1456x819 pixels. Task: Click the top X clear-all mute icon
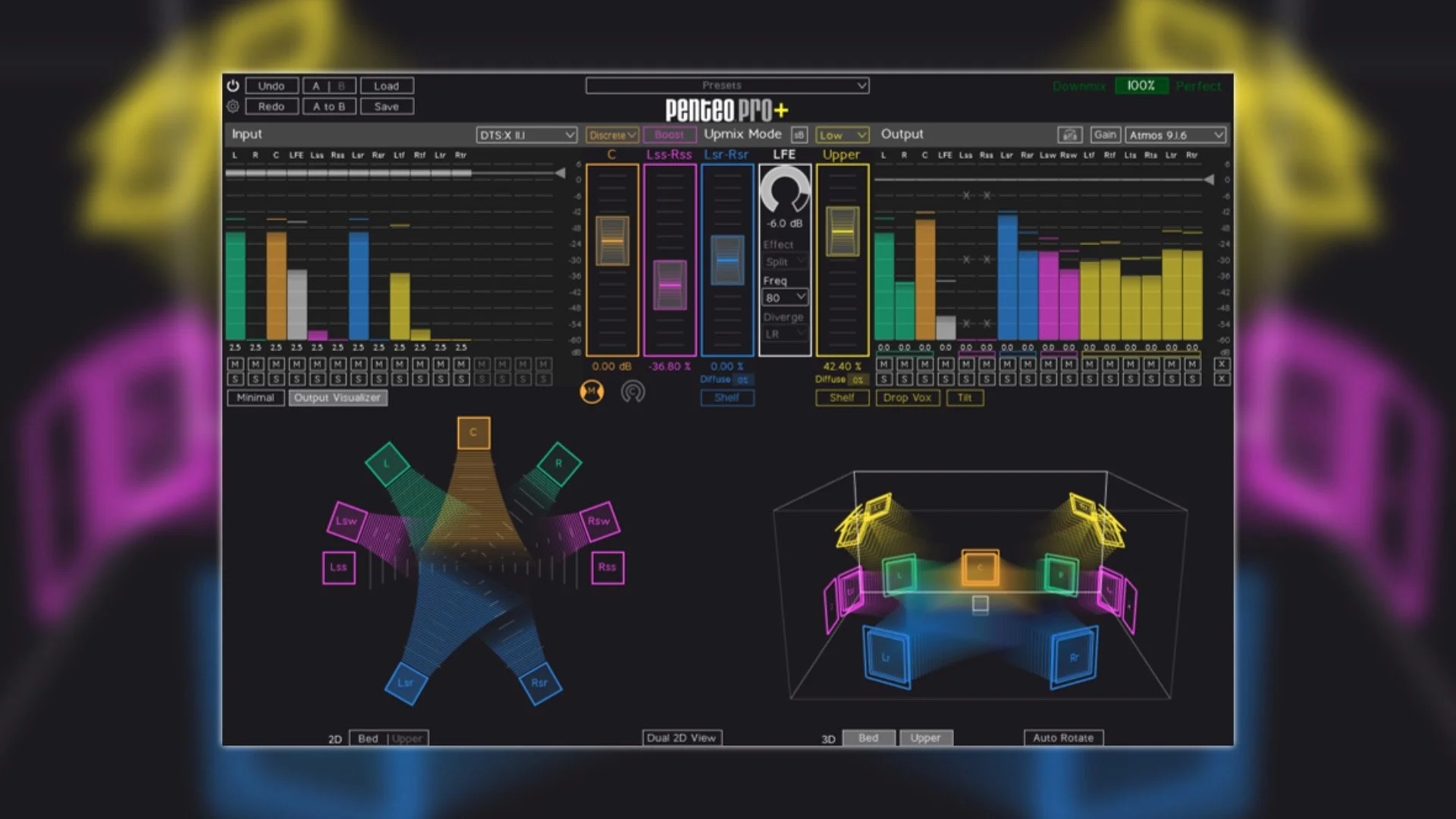pos(1221,364)
